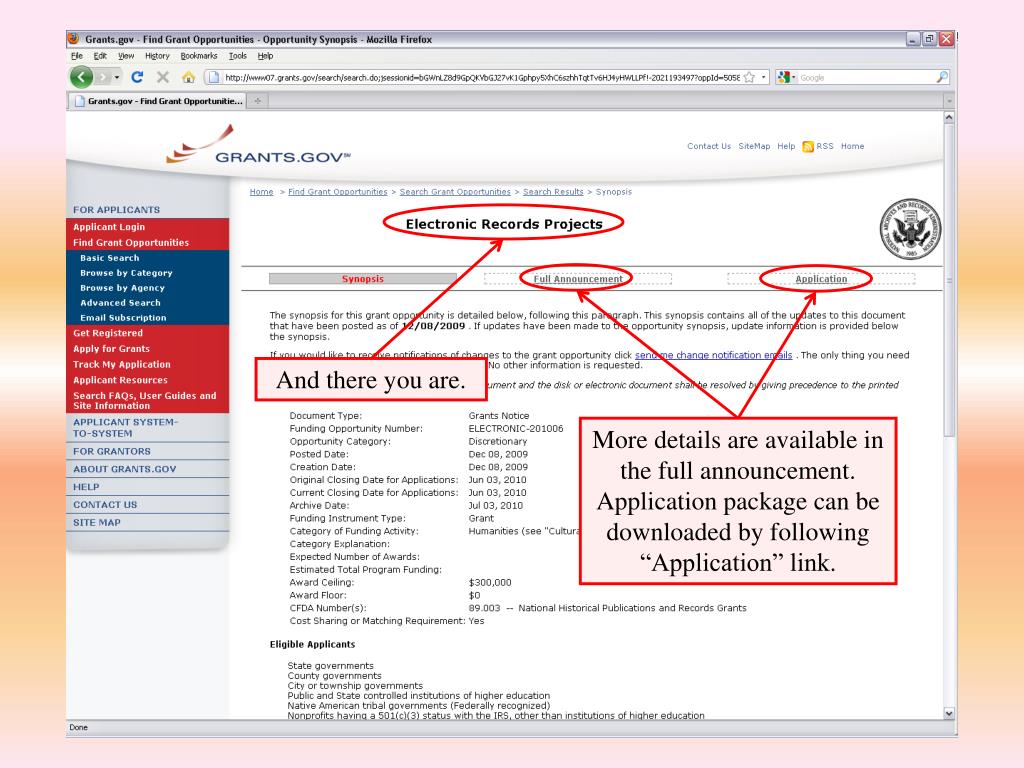Open the Bookmarks menu
Viewport: 1024px width, 768px height.
[199, 56]
